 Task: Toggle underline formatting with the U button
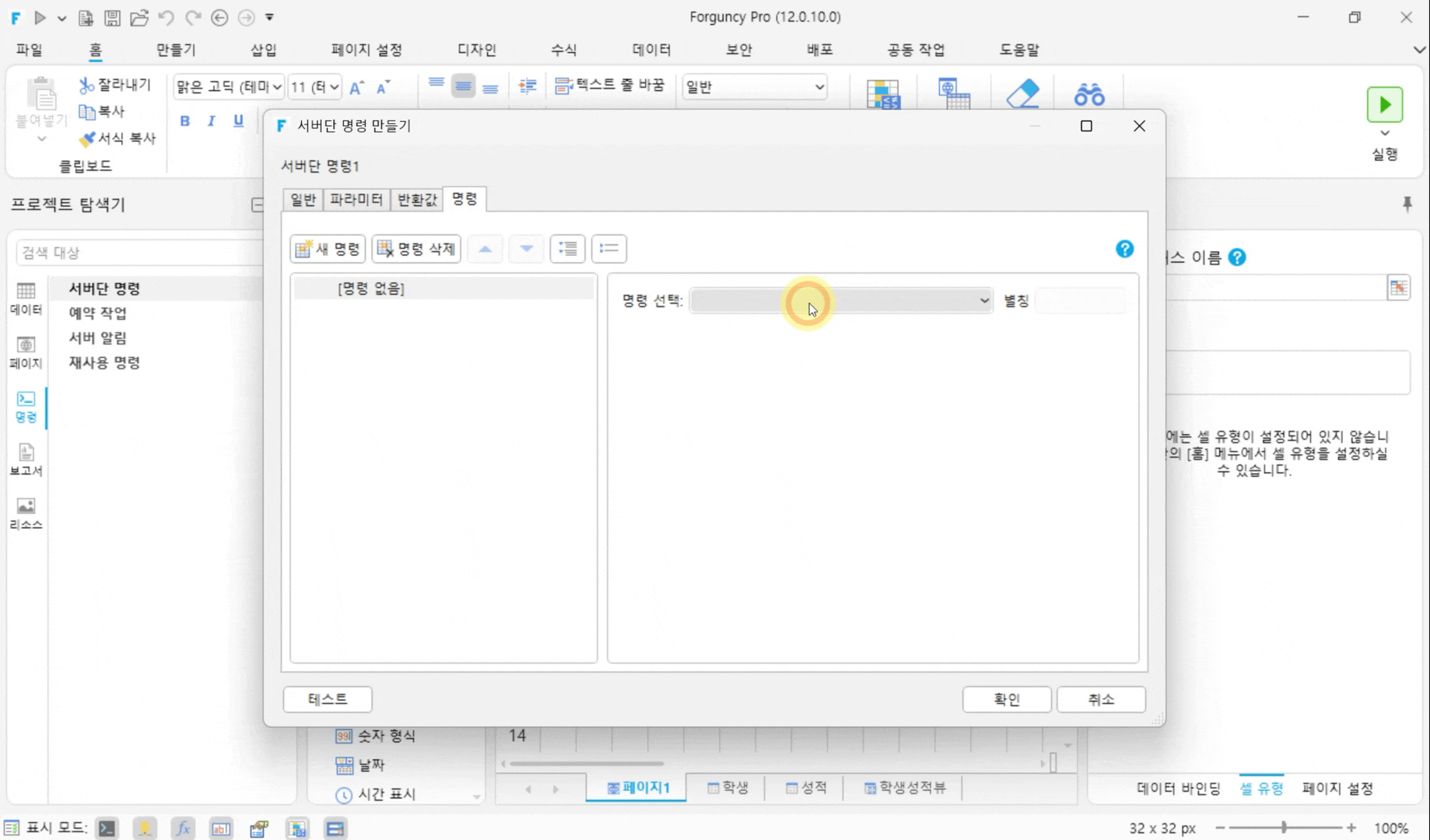[x=238, y=121]
